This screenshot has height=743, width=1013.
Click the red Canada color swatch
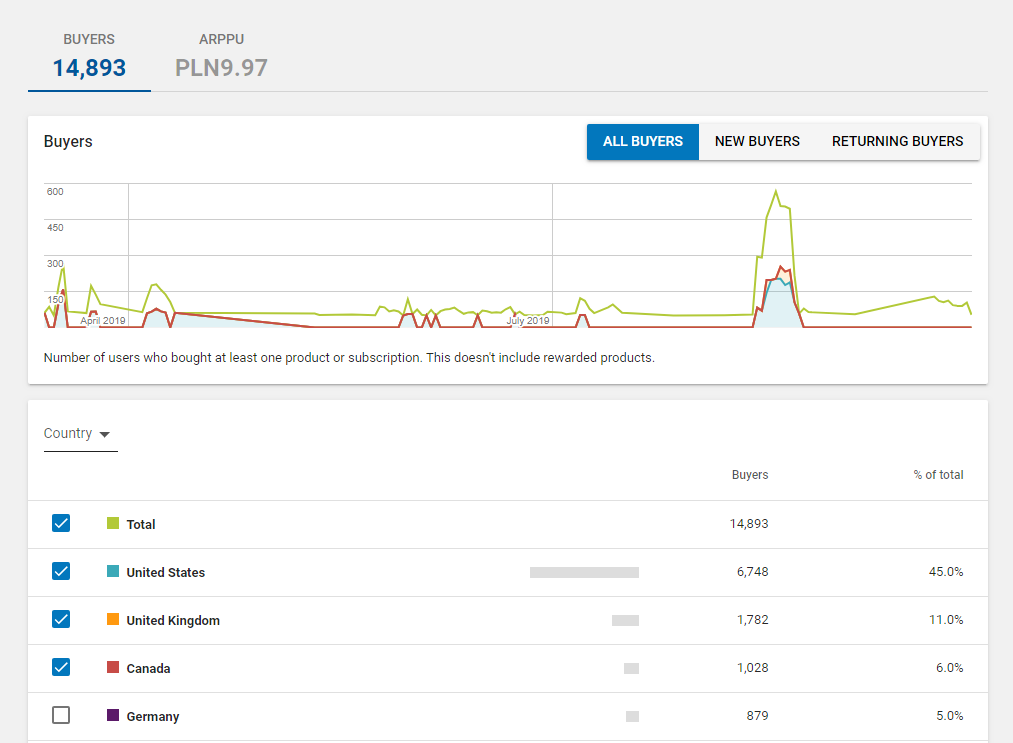coord(113,667)
